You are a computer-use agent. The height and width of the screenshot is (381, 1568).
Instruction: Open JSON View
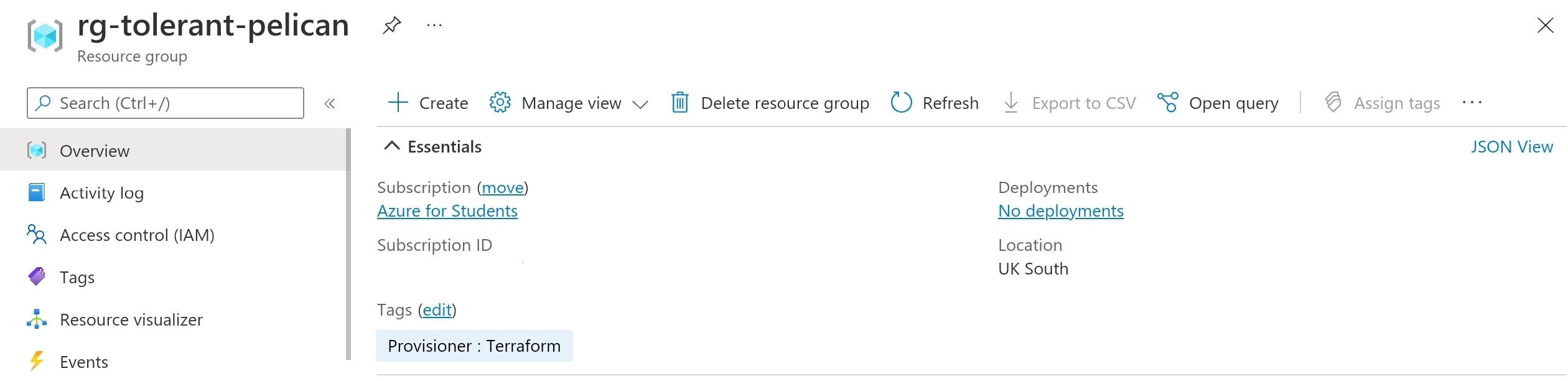[x=1512, y=147]
